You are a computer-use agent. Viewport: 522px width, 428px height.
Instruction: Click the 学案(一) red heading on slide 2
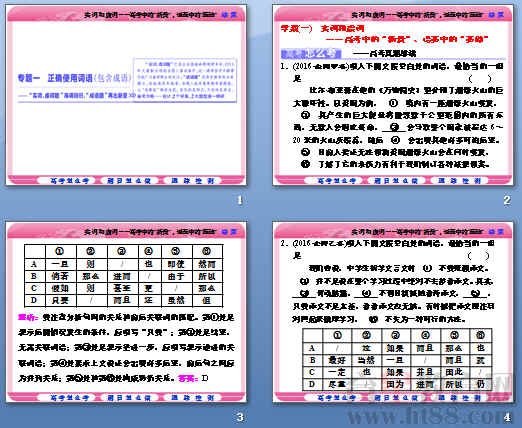(x=297, y=29)
